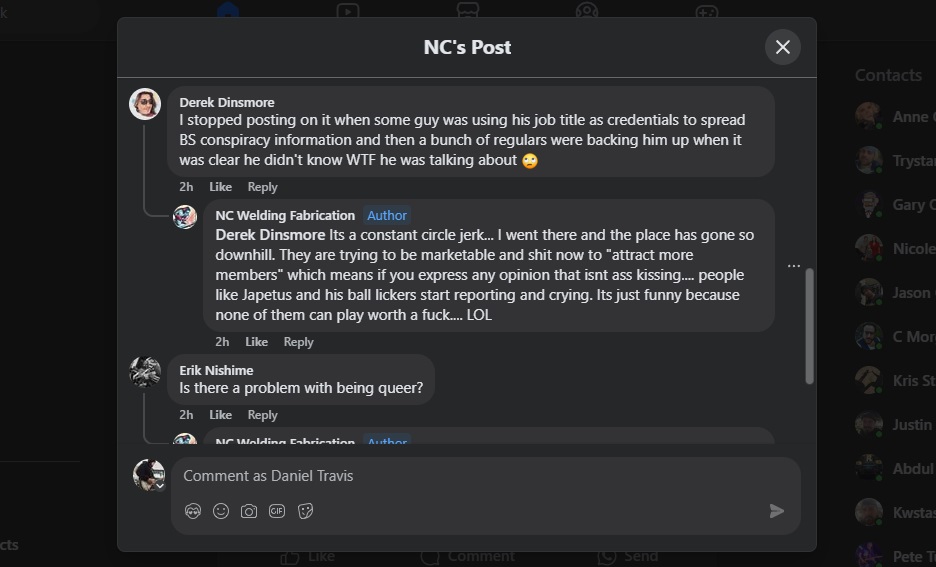Click the mentioned Derek Dinsmore tag in reply
This screenshot has width=936, height=567.
tap(270, 235)
